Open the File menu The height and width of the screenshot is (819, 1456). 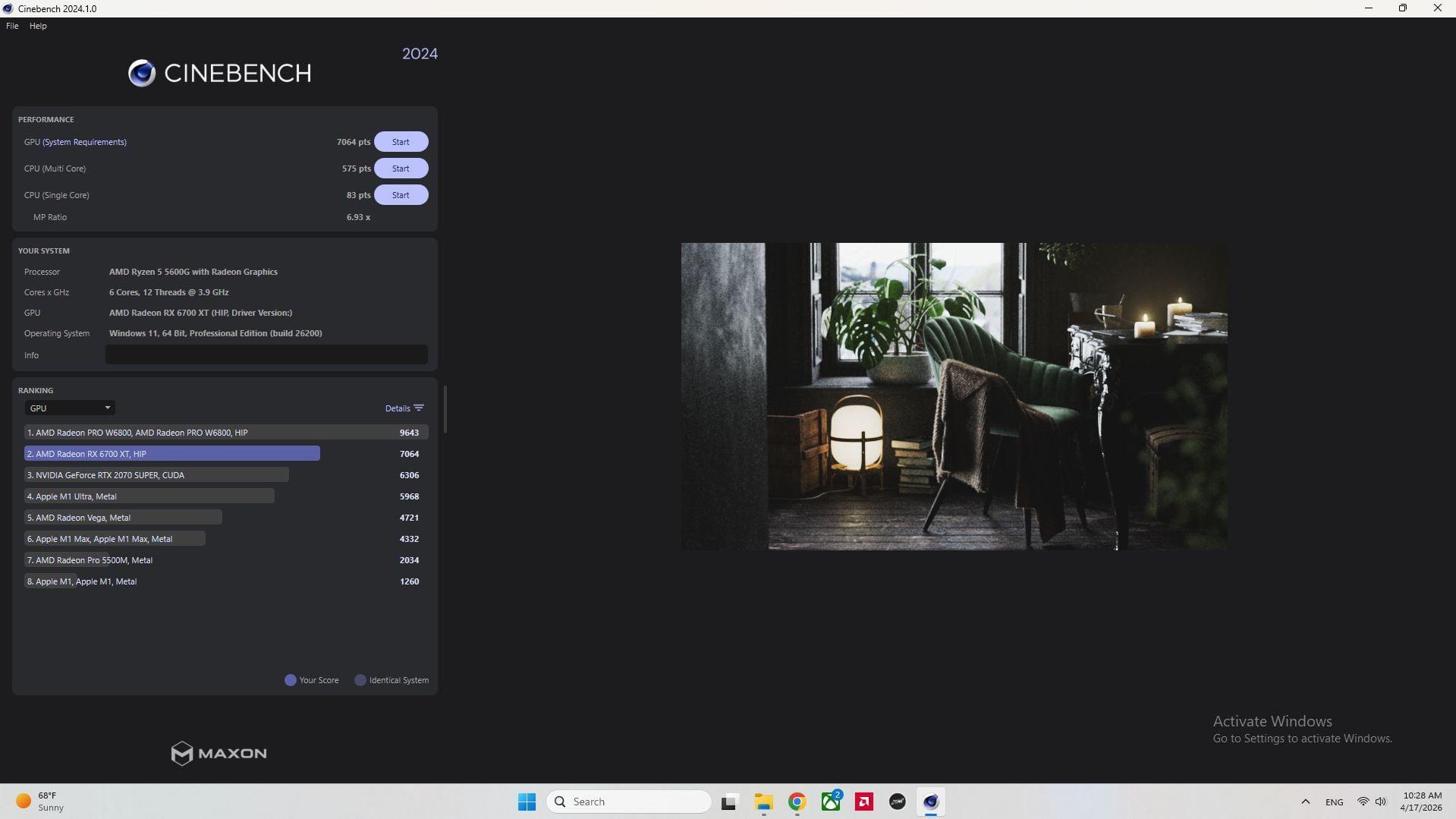(x=12, y=26)
